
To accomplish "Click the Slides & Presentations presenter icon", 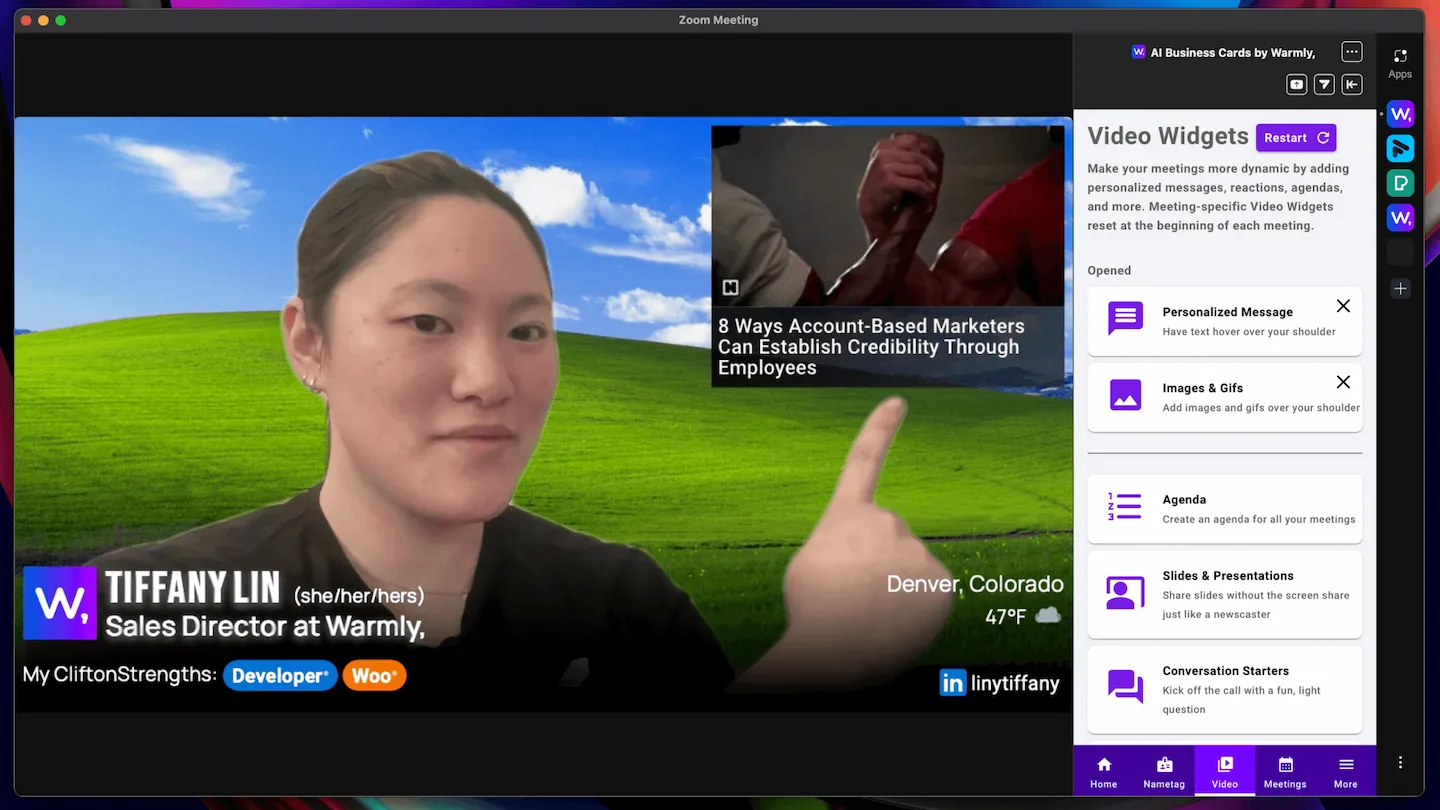I will click(x=1125, y=593).
